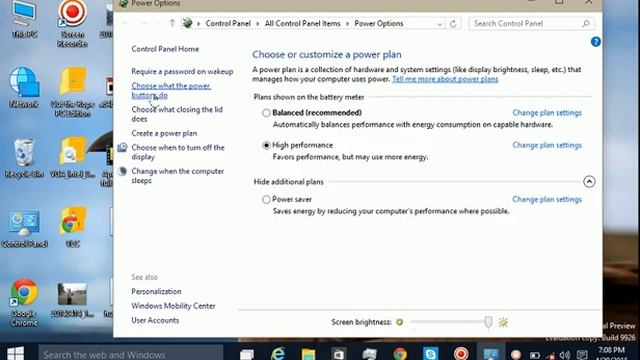
Task: Click the search magnifier in Control Panel
Action: (x=586, y=24)
